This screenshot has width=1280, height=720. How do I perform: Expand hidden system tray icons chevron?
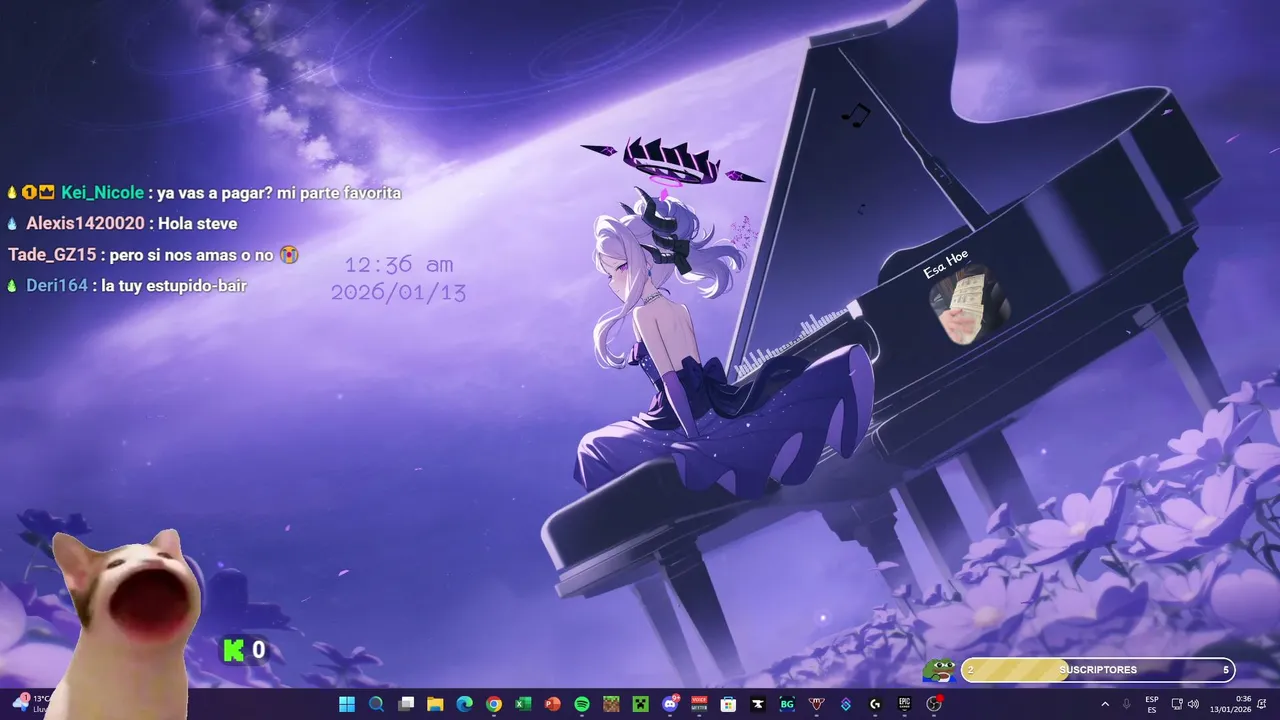coord(1105,704)
